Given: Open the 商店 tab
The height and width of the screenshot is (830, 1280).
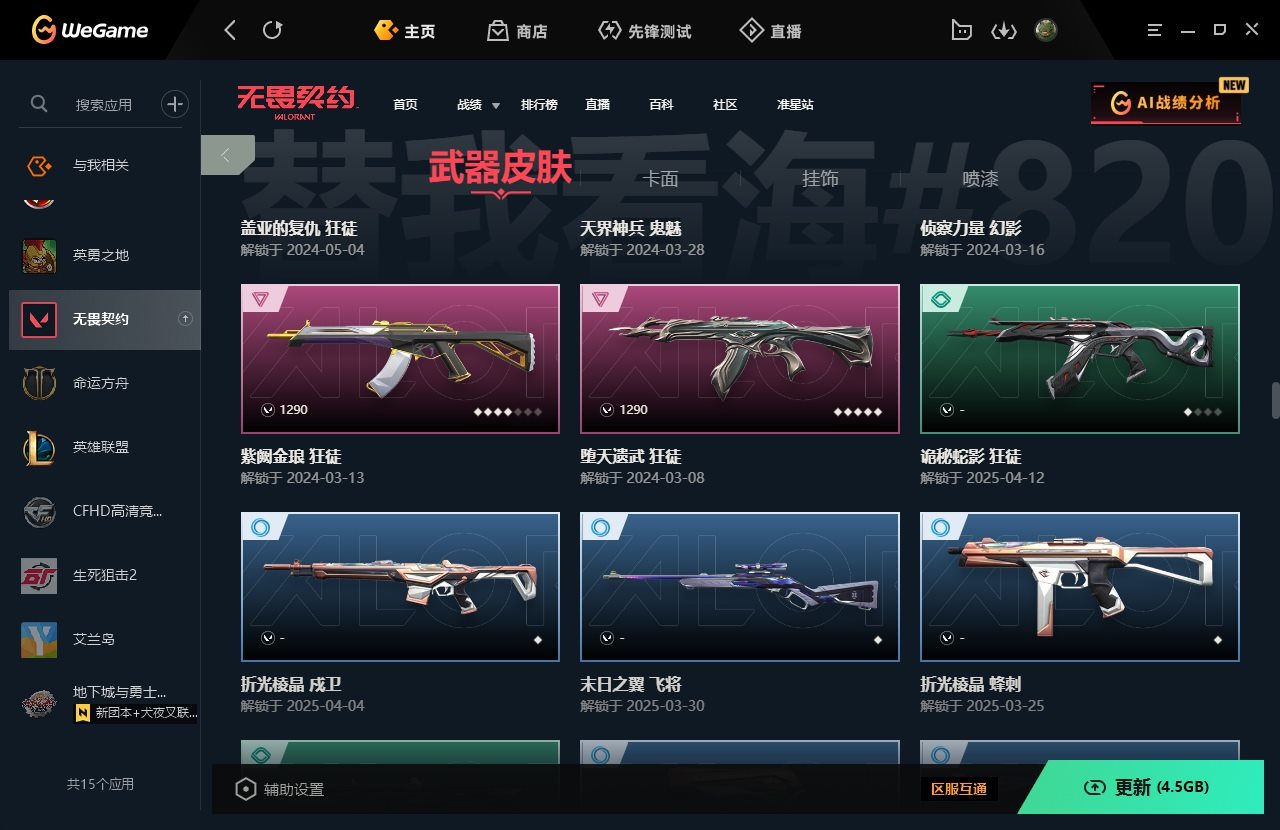Looking at the screenshot, I should [517, 31].
